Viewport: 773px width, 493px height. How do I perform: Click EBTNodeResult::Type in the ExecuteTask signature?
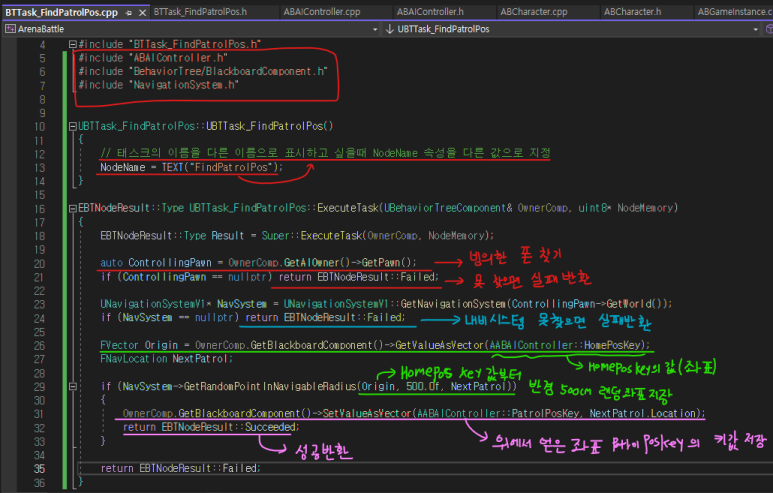(x=131, y=208)
